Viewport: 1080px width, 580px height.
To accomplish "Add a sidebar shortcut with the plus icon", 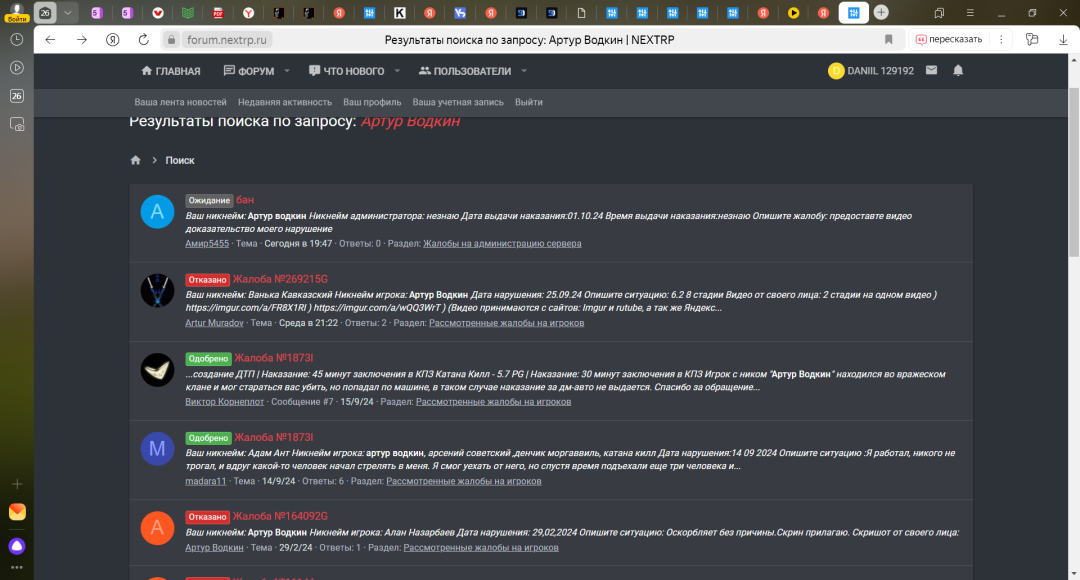I will [17, 484].
